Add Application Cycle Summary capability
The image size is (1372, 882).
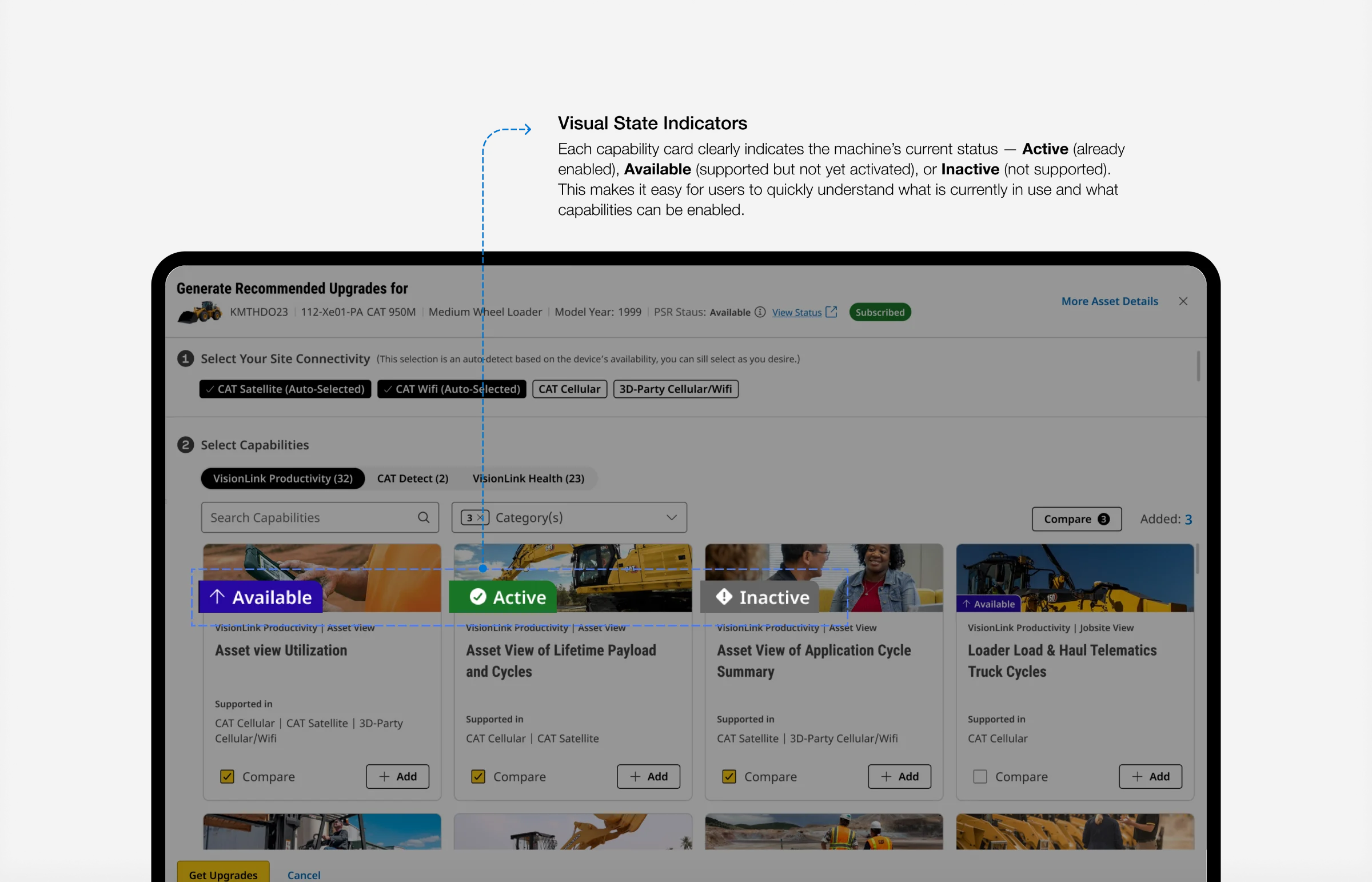(x=900, y=777)
